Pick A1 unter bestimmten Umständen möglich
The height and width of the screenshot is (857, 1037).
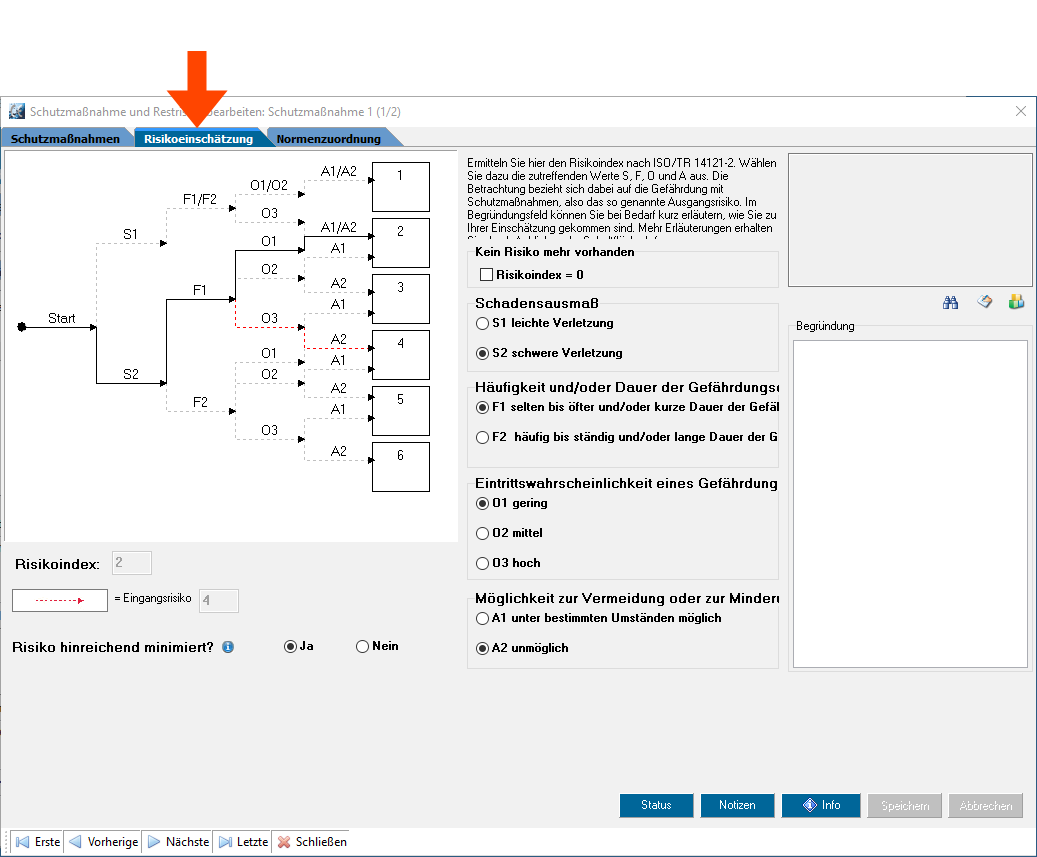coord(483,618)
